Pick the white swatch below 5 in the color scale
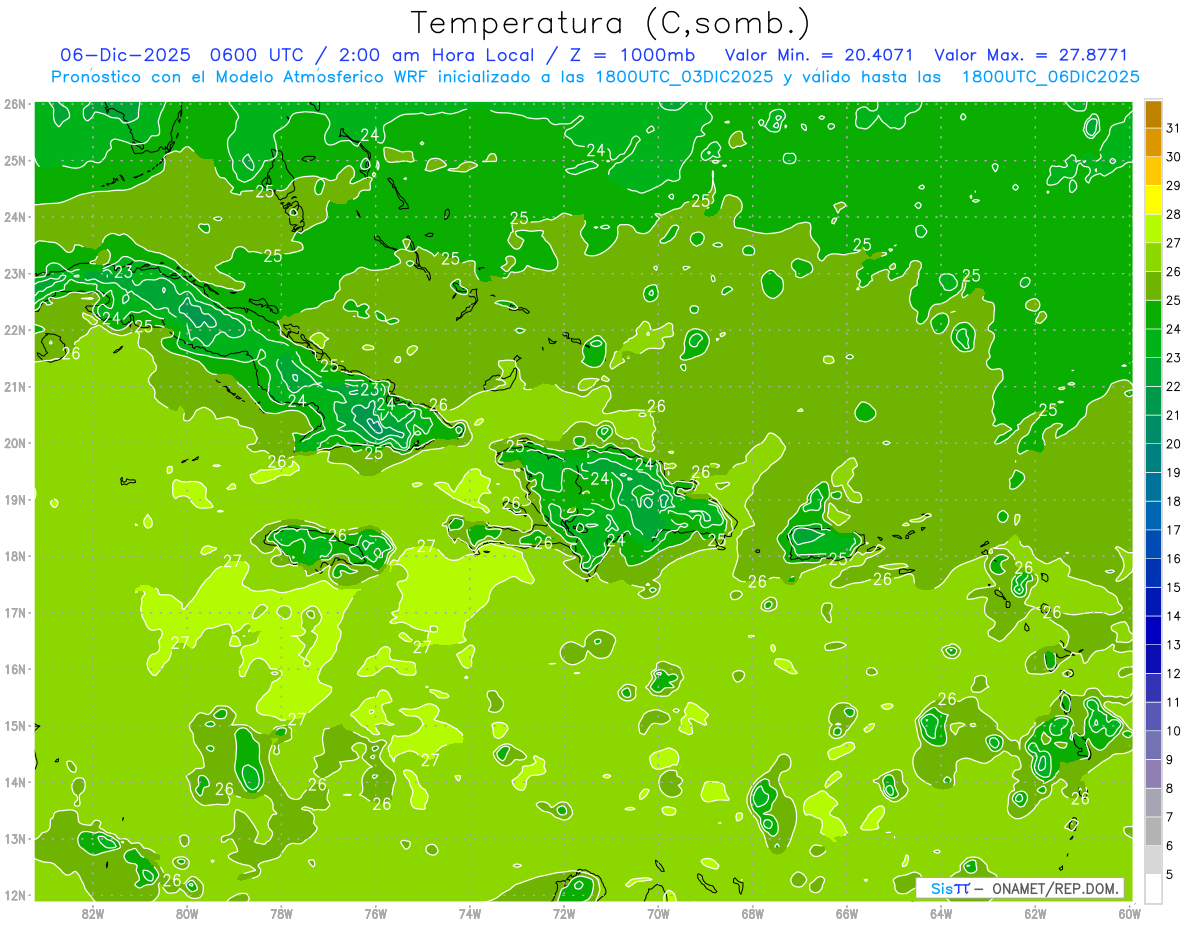The height and width of the screenshot is (927, 1200). 1154,888
